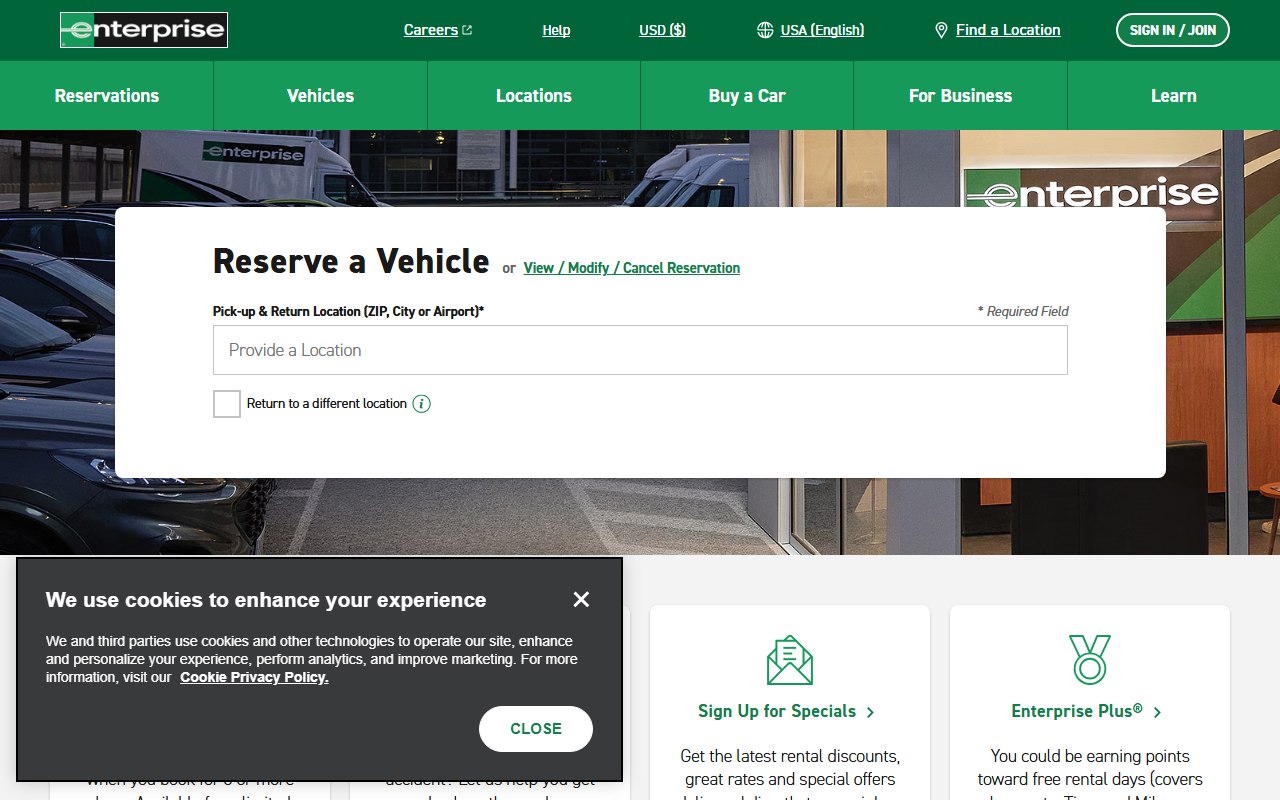Click the map pin location icon
This screenshot has height=800, width=1280.
click(x=941, y=30)
